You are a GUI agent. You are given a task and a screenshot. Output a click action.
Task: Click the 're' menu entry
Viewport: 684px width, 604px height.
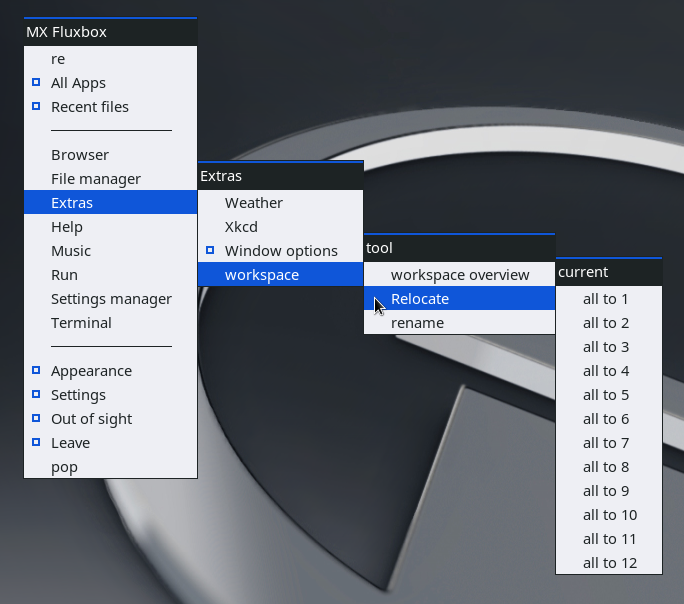coord(110,58)
